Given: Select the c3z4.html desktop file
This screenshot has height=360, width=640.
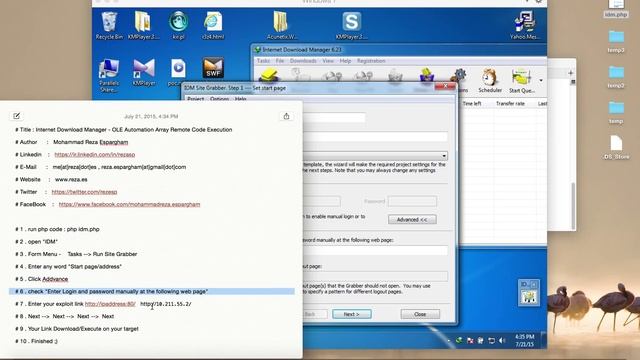Looking at the screenshot, I should click(x=213, y=25).
